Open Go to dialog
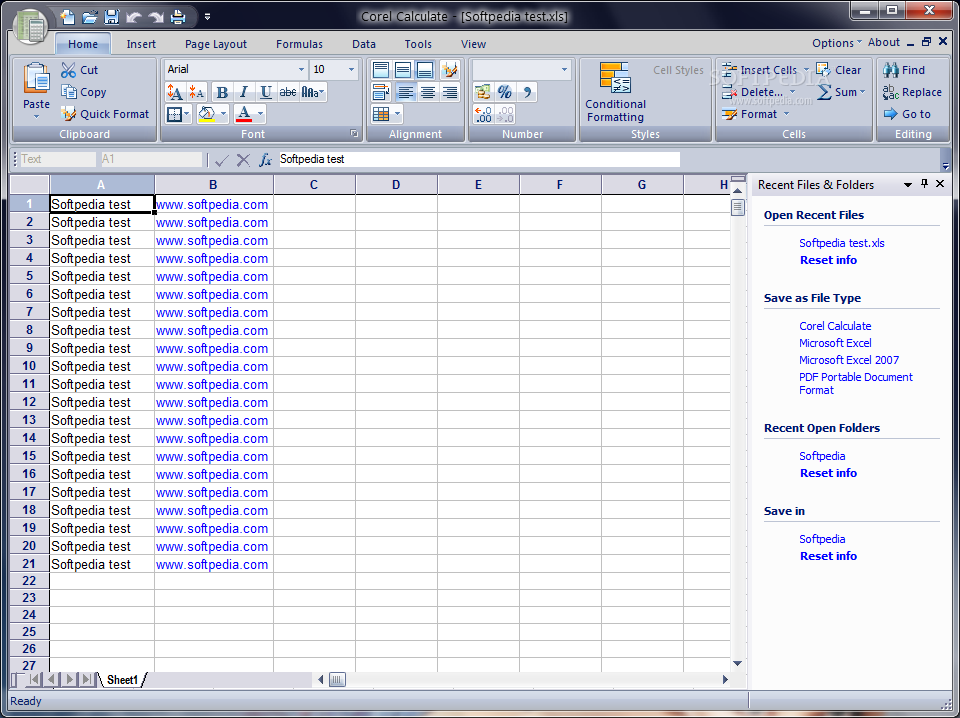 [x=907, y=114]
